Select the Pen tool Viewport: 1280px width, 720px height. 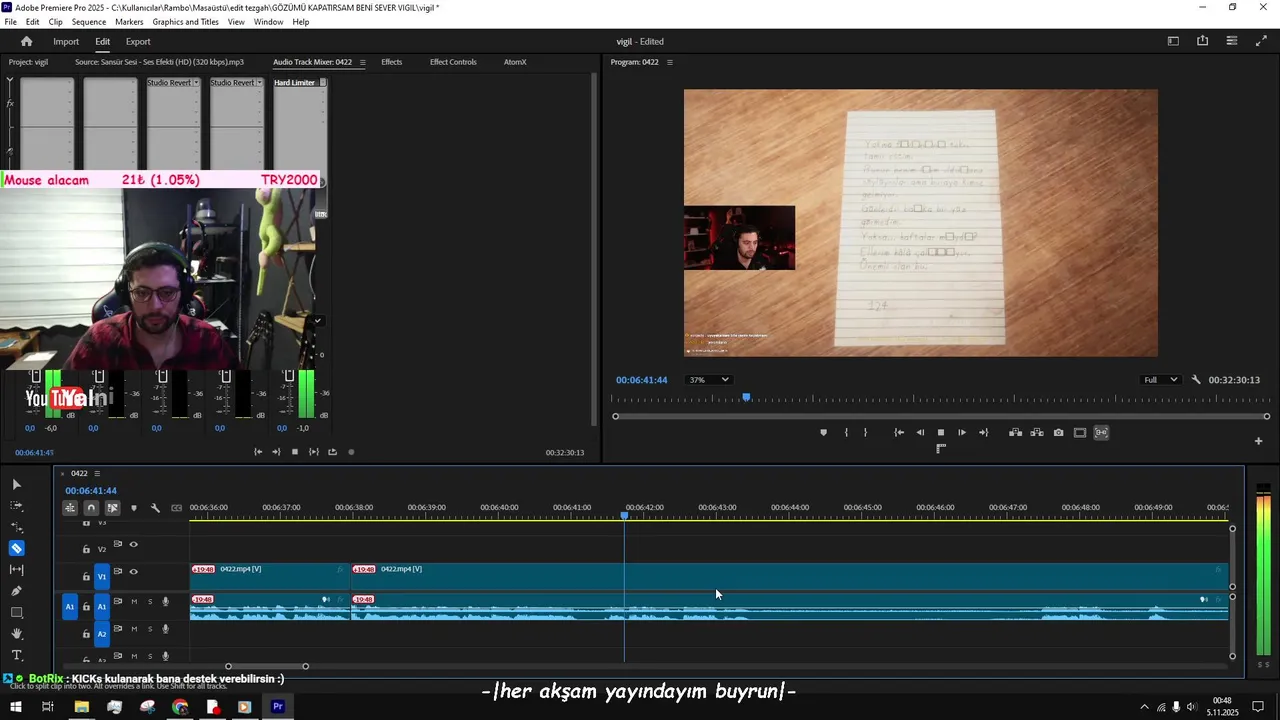click(x=16, y=591)
